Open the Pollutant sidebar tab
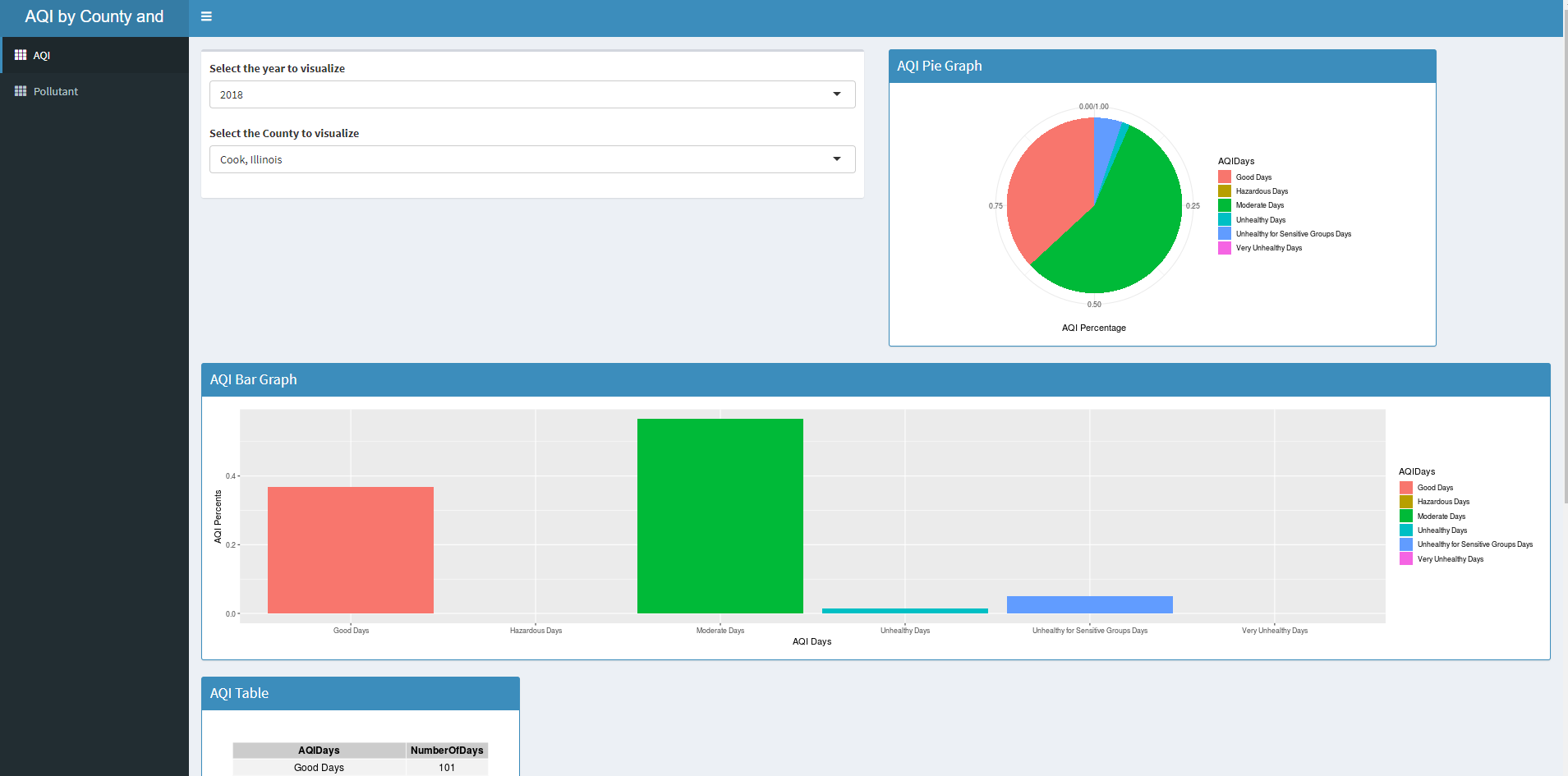Image resolution: width=1568 pixels, height=776 pixels. (x=94, y=91)
